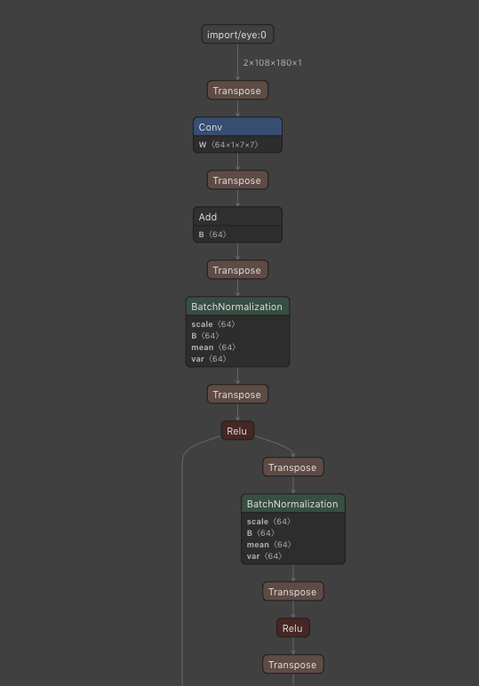Click B ⟨64⟩ in the branch BatchNormalization
Screen dimensions: 479x686
(x=261, y=533)
